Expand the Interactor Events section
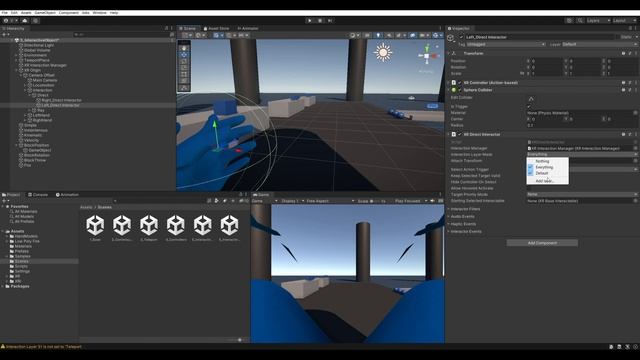Screen dimensions: 640x360 point(466,231)
